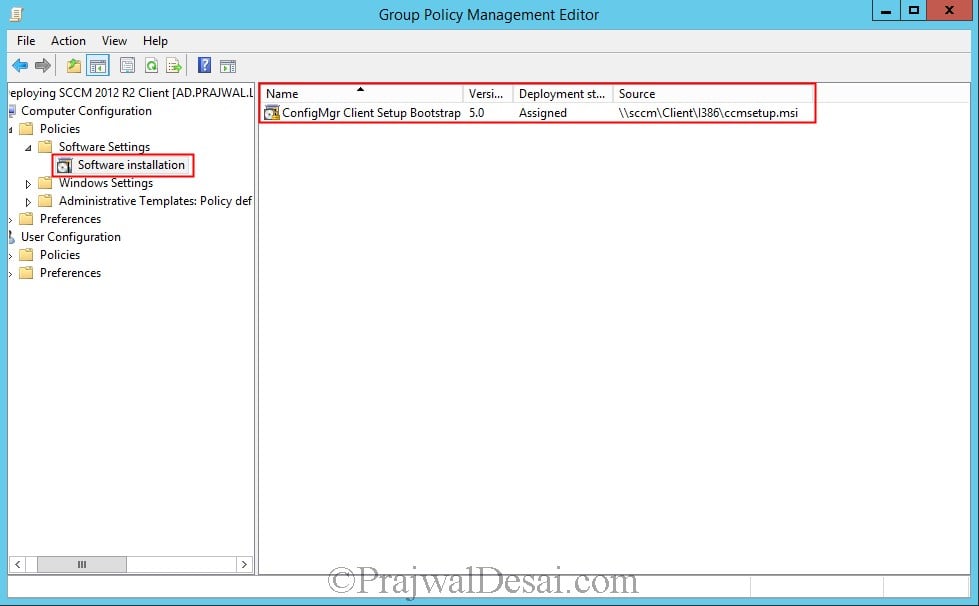Minimize the Group Policy Management Editor window
This screenshot has height=606, width=979.
click(x=885, y=11)
